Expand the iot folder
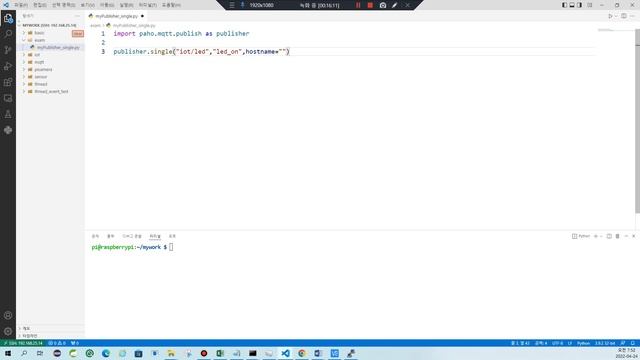640x360 pixels. pos(37,55)
